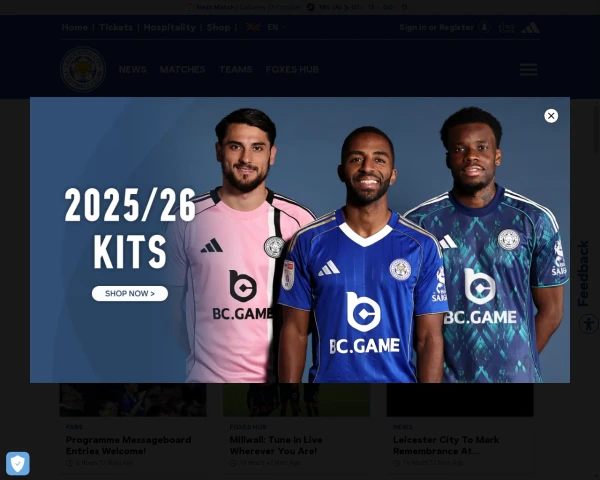Close the 2025/26 Kits popup

pyautogui.click(x=551, y=116)
